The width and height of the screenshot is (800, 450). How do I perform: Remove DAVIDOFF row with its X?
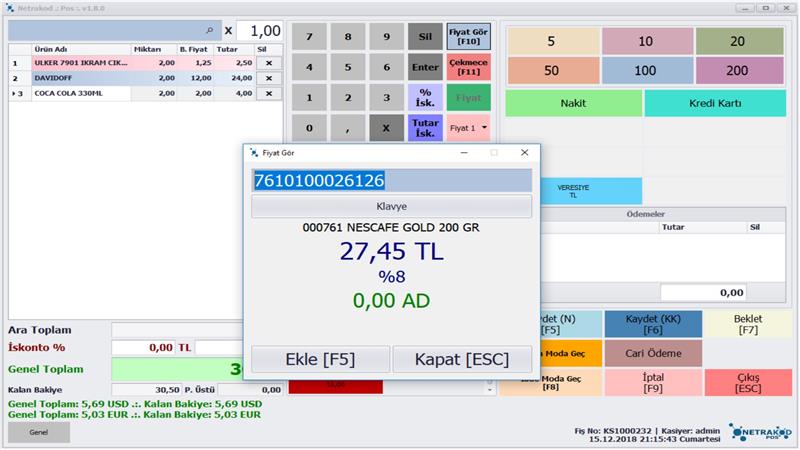[x=269, y=79]
